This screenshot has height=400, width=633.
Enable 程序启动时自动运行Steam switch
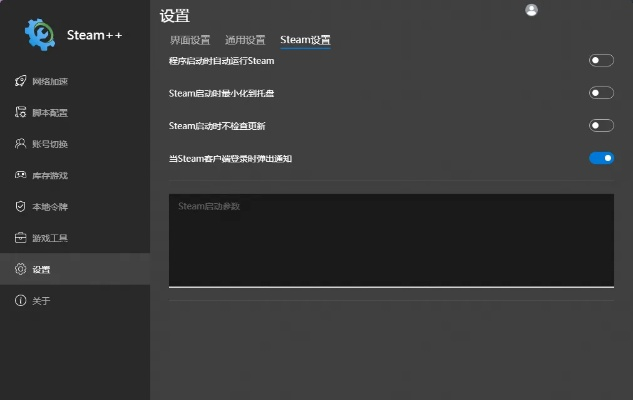601,61
